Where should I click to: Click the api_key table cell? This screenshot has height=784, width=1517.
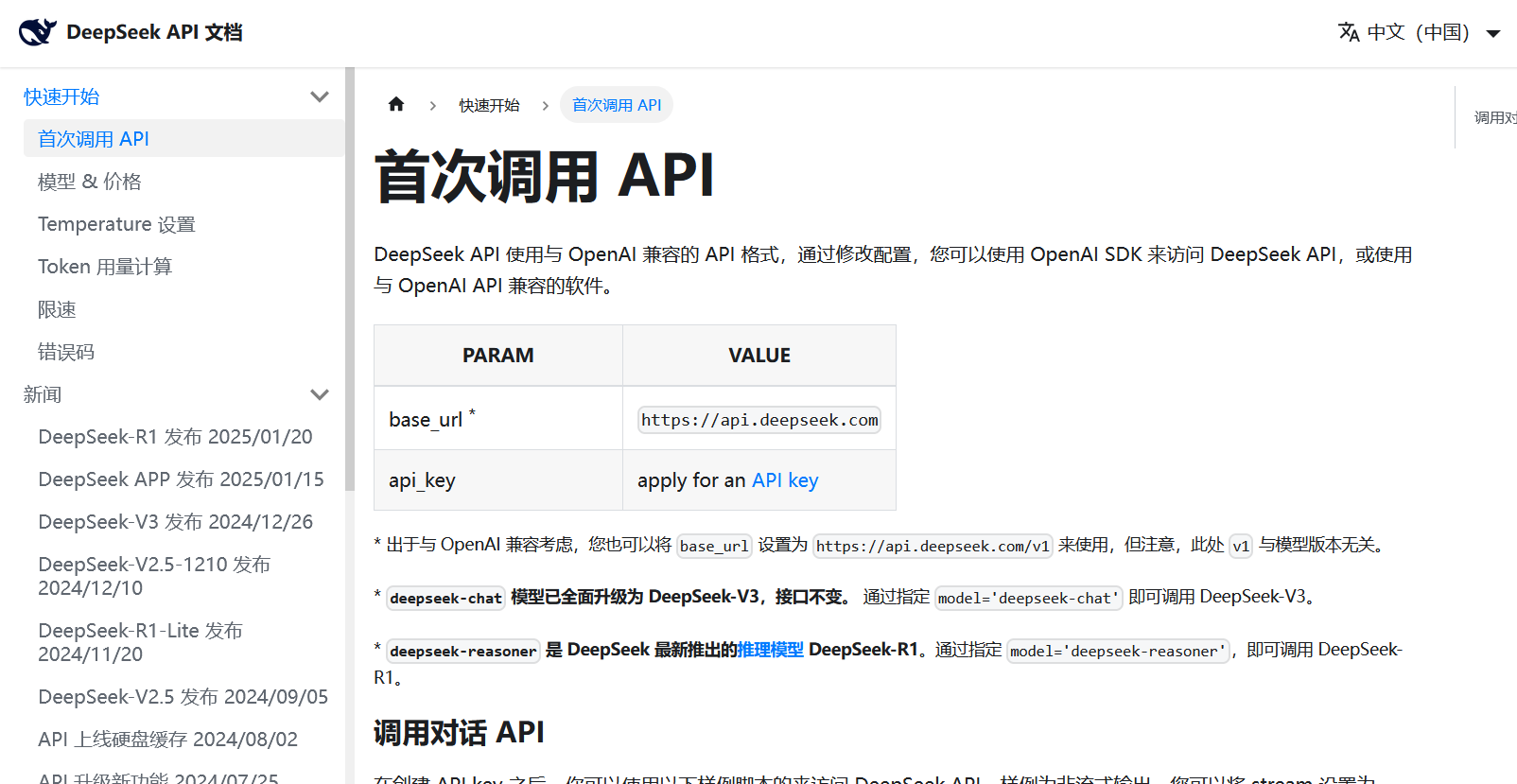498,480
